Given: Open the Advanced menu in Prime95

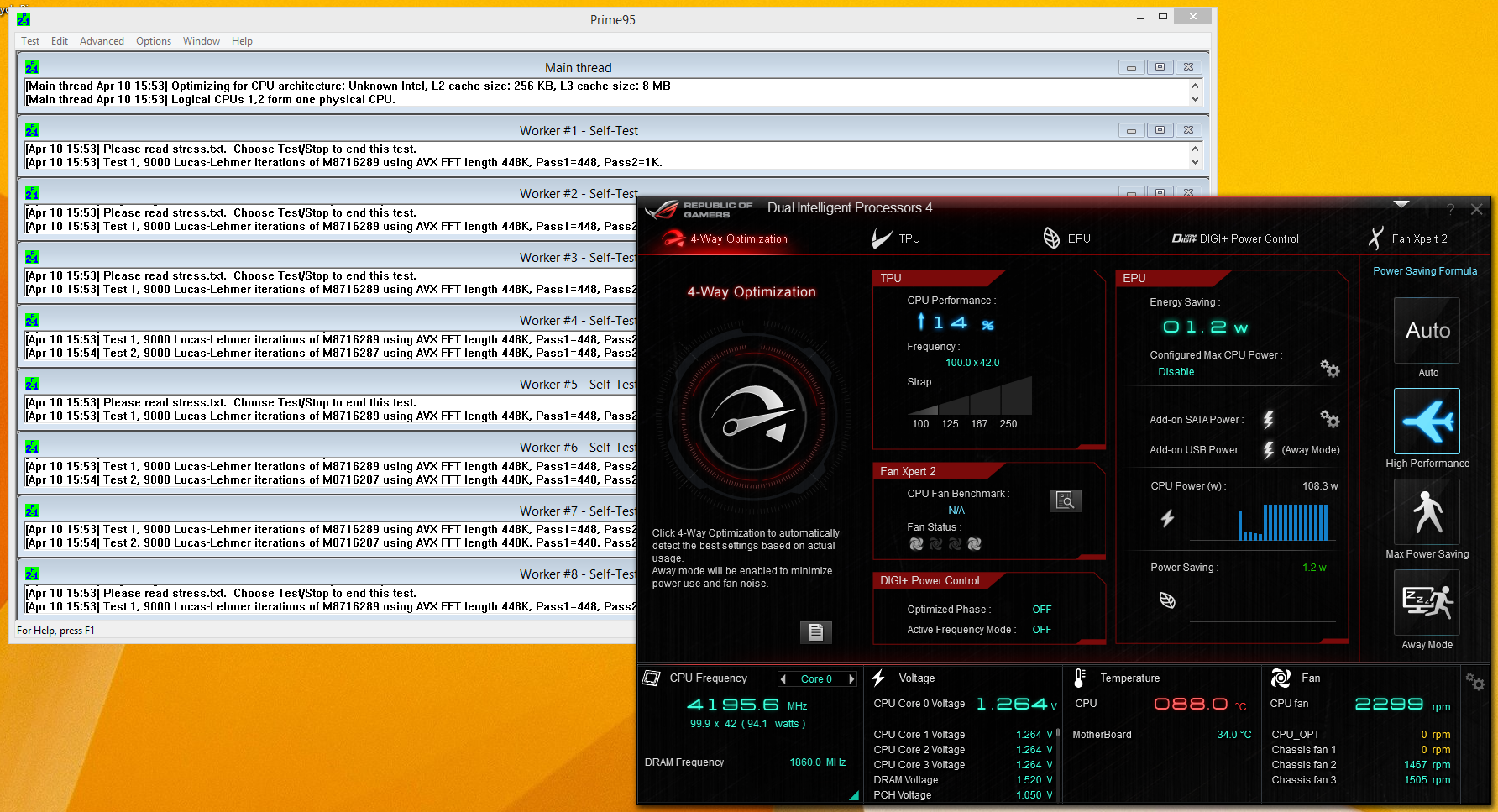Looking at the screenshot, I should tap(102, 41).
